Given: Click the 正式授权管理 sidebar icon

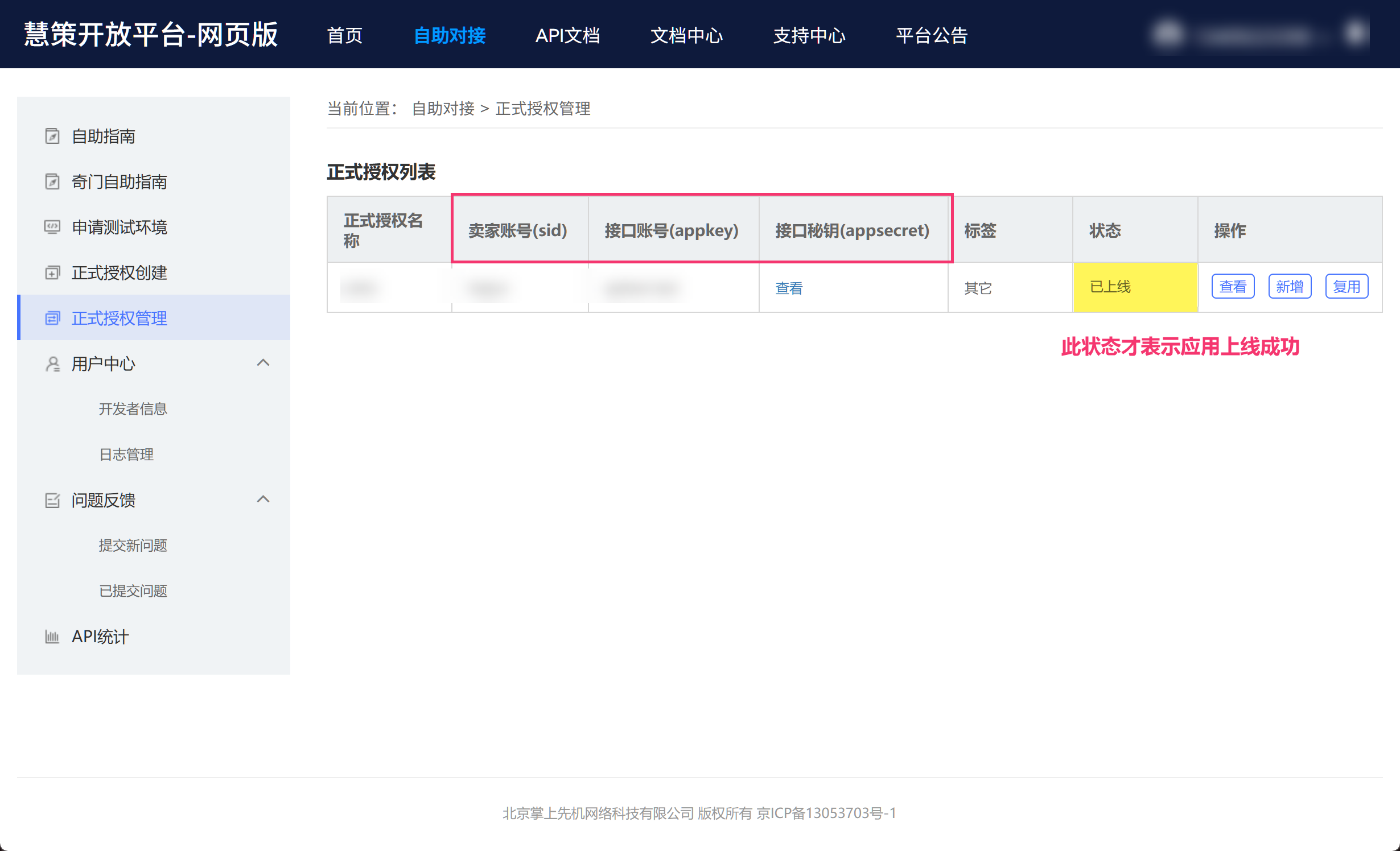Looking at the screenshot, I should pyautogui.click(x=52, y=318).
